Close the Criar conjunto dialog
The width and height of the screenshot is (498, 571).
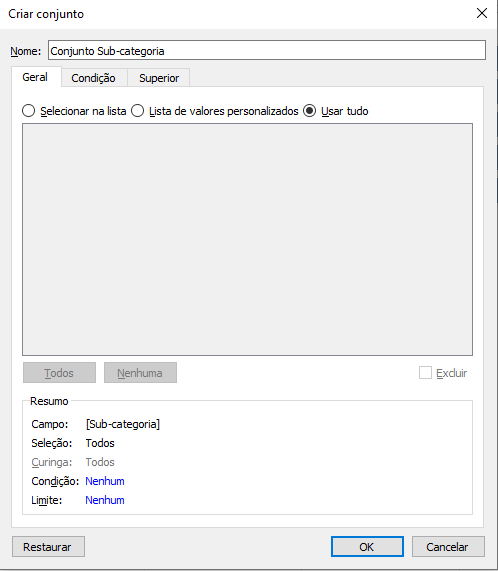(482, 13)
